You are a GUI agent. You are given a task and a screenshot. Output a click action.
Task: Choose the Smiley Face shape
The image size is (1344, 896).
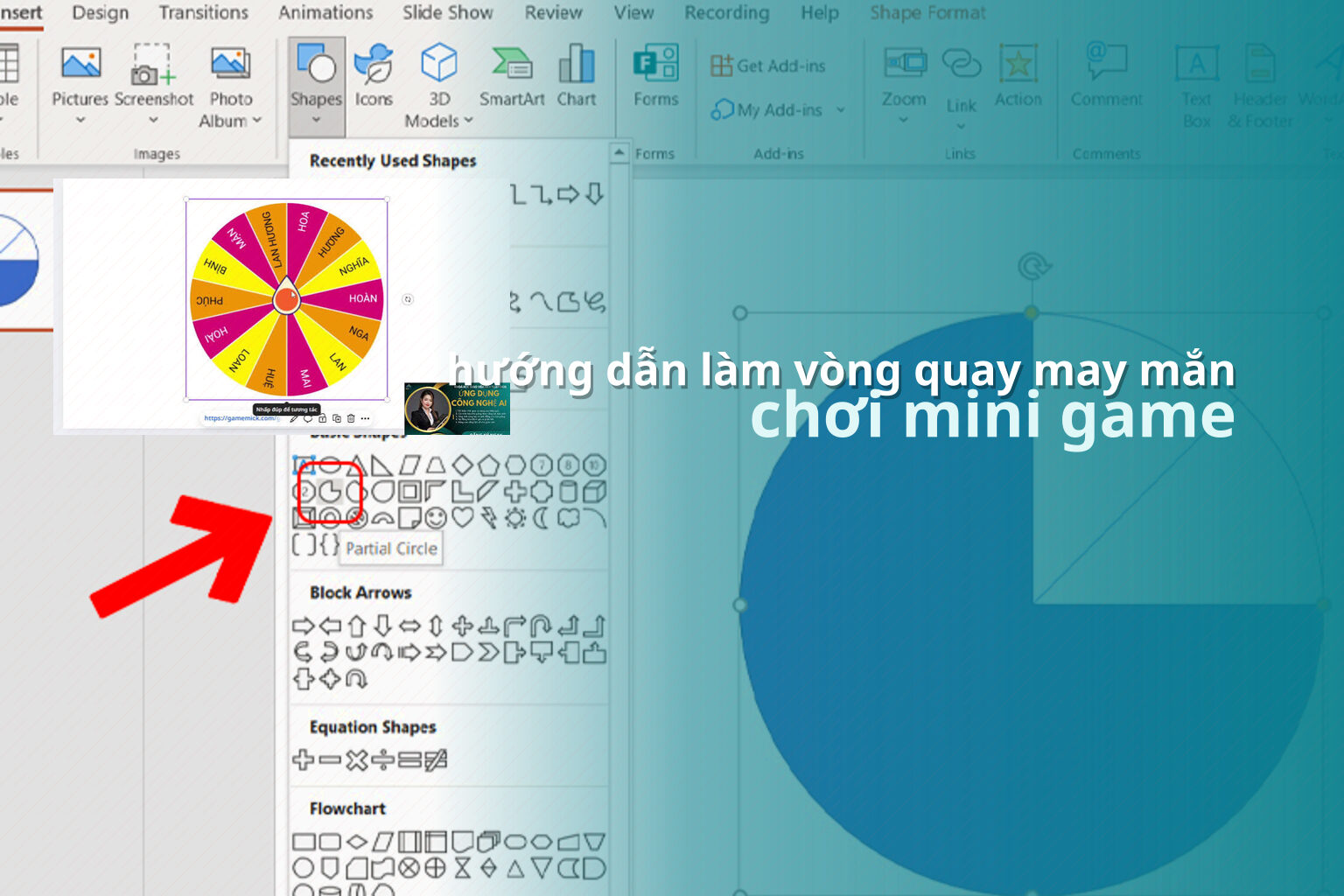pos(436,518)
